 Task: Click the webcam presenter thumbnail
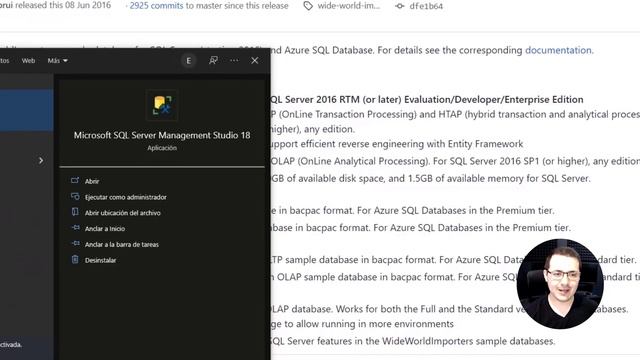click(x=560, y=284)
